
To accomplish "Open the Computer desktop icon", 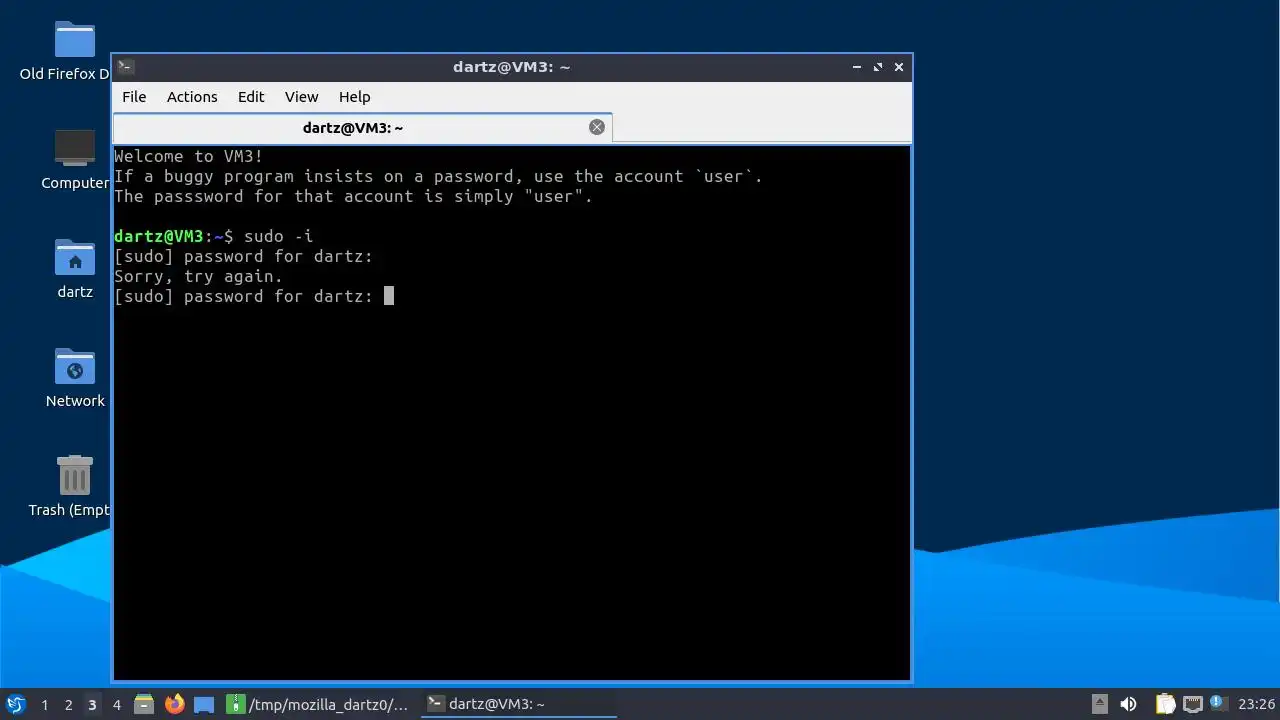I will coord(75,160).
